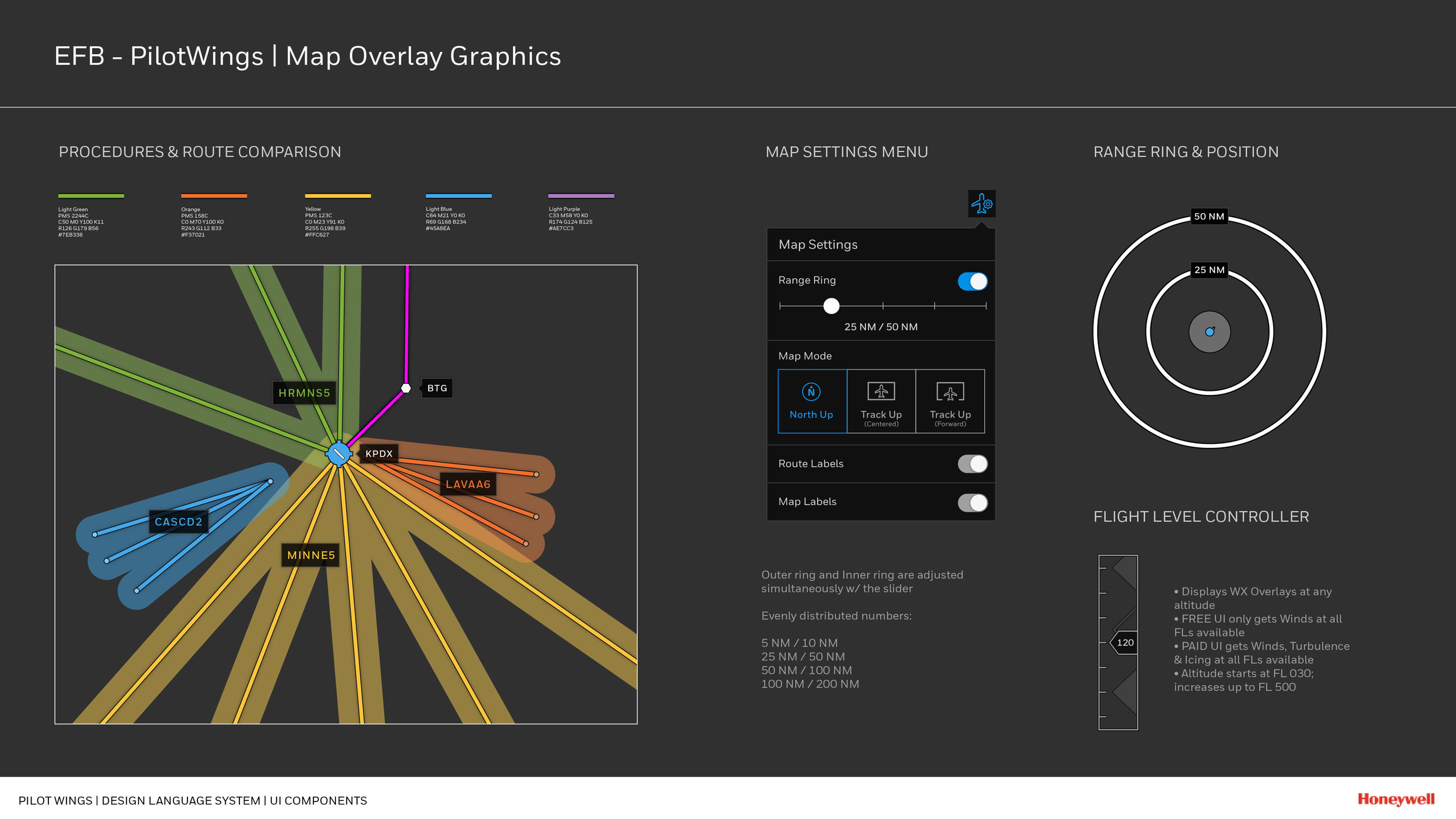Click the Light Green color swatch
Image resolution: width=1456 pixels, height=819 pixels.
click(91, 196)
